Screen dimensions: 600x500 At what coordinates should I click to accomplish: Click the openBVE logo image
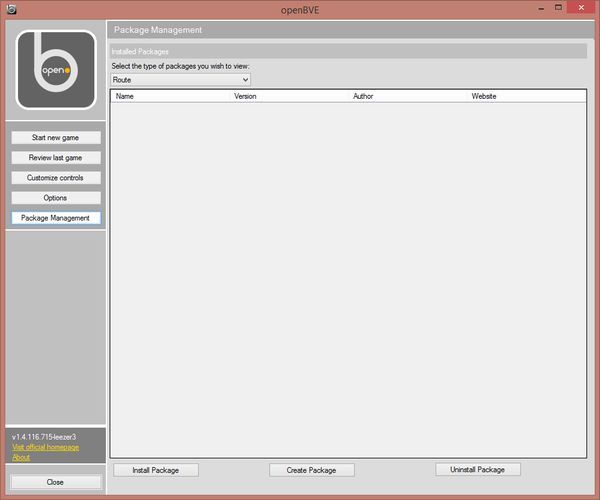pyautogui.click(x=56, y=70)
